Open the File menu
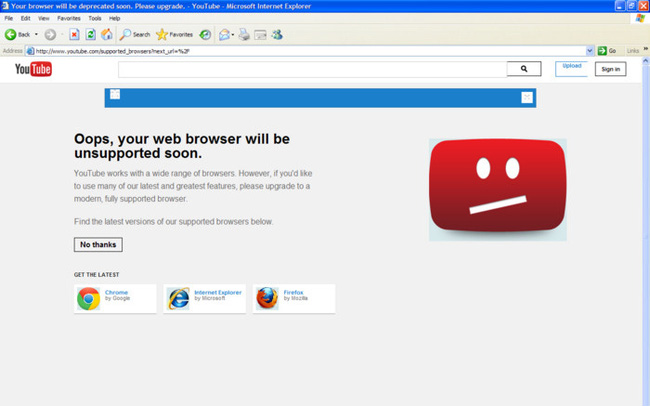 pyautogui.click(x=9, y=18)
